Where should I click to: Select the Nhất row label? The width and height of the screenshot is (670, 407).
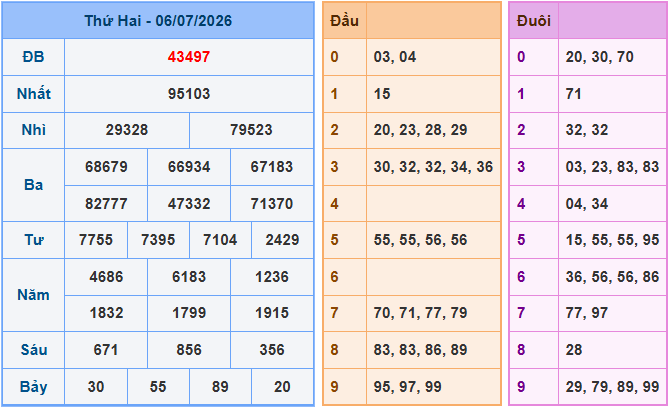click(33, 94)
